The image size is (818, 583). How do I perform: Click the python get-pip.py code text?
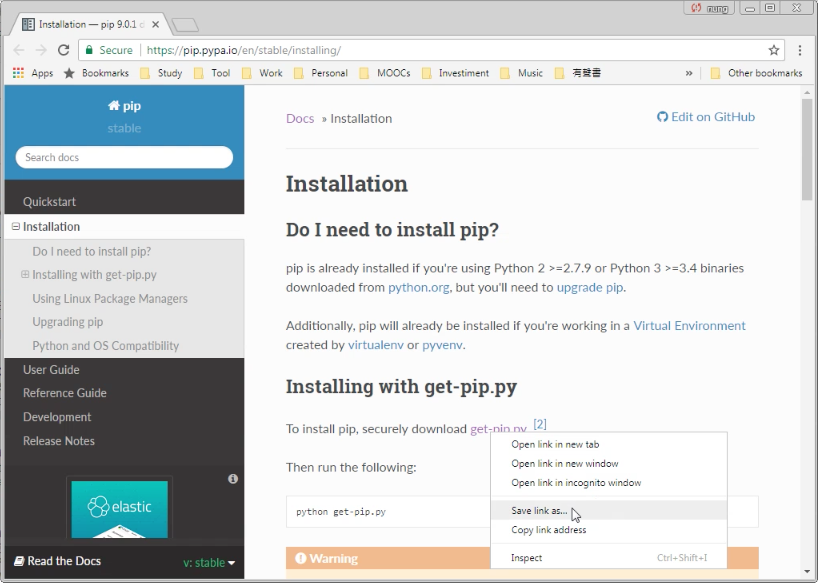[x=341, y=512]
